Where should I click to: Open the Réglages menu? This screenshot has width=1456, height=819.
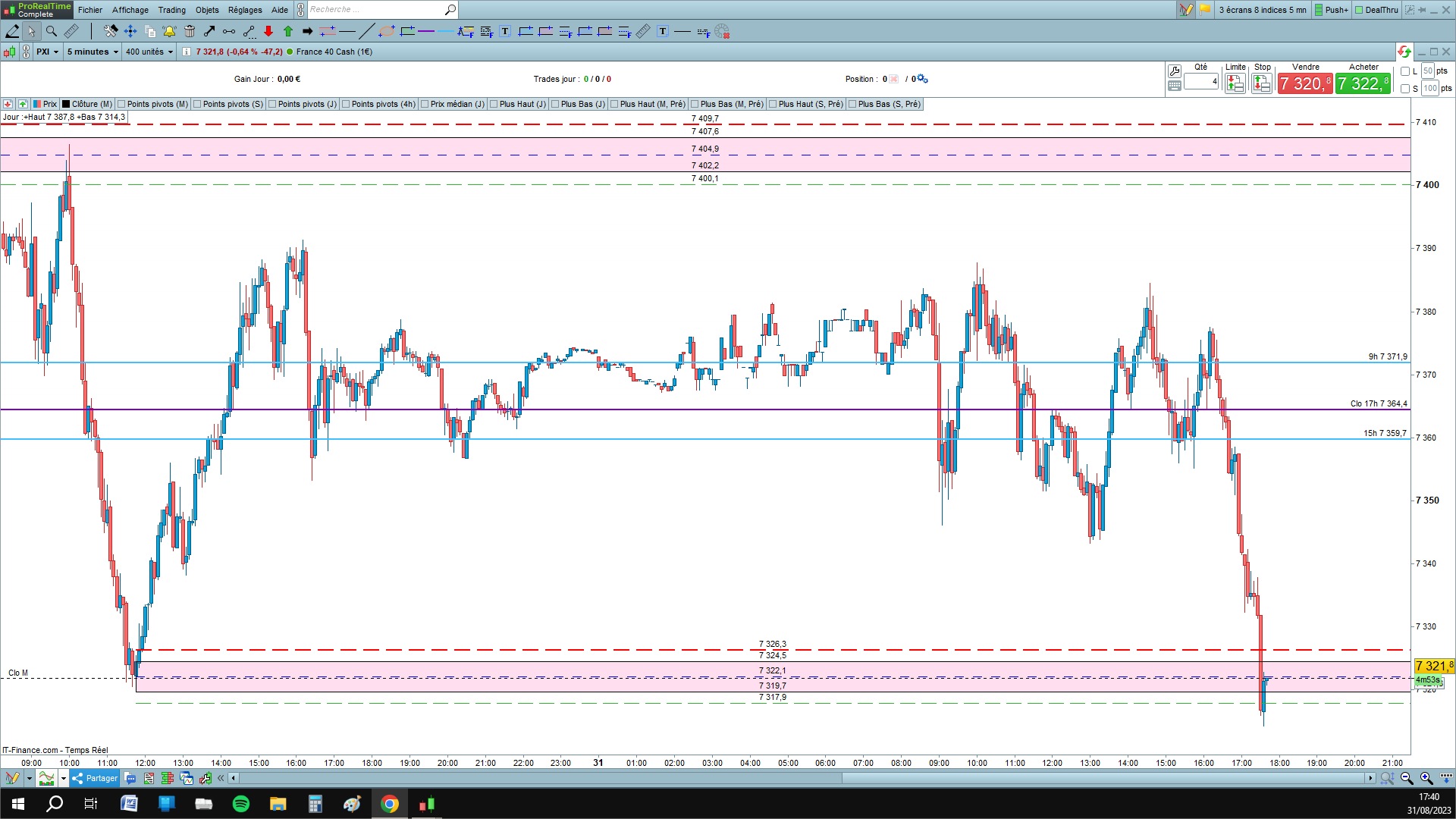[x=244, y=10]
